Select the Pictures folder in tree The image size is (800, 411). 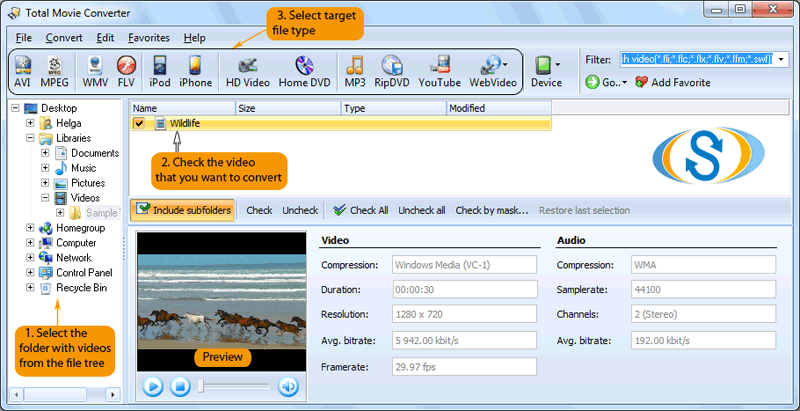click(87, 183)
